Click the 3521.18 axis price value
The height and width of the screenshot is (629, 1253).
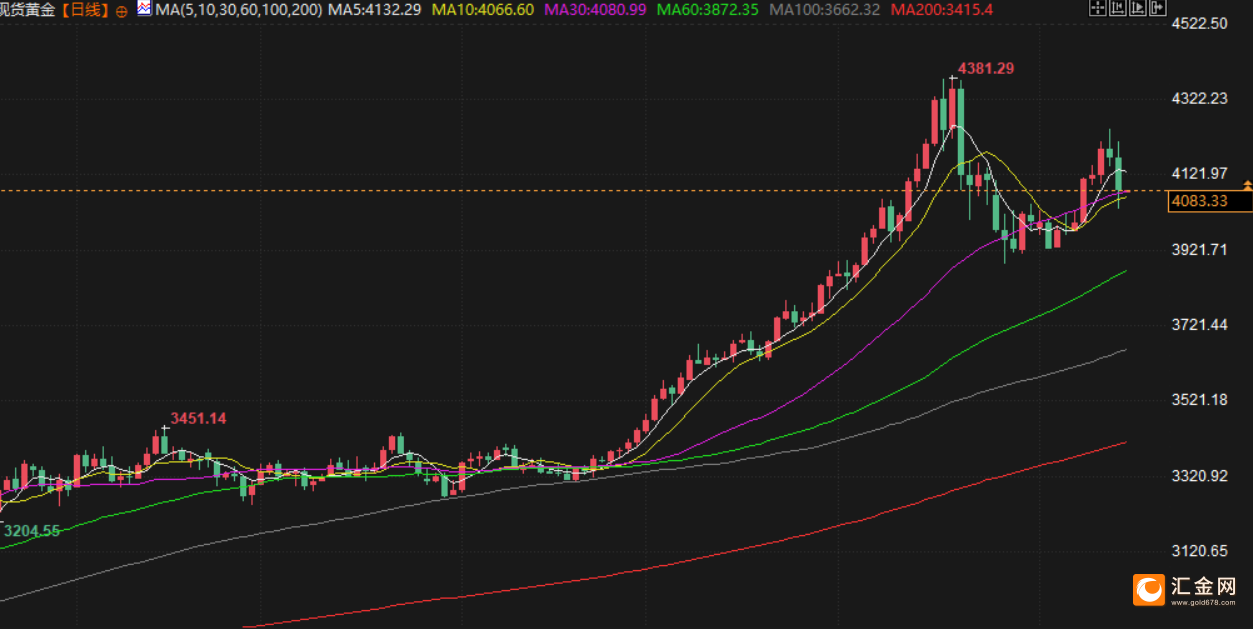(1199, 400)
